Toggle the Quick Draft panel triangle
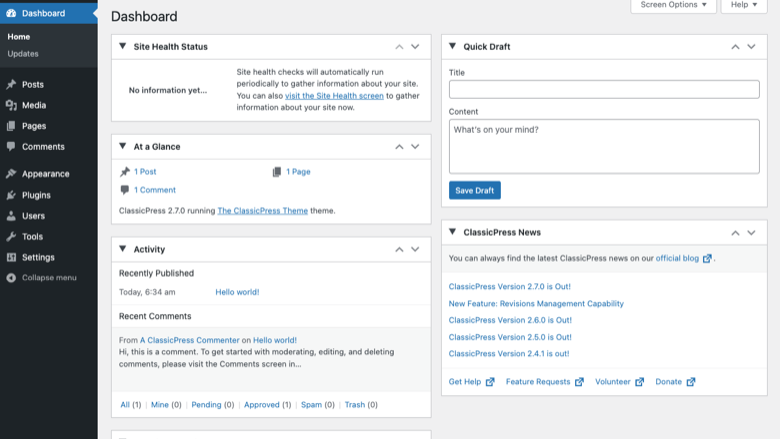The width and height of the screenshot is (780, 439). [x=452, y=46]
